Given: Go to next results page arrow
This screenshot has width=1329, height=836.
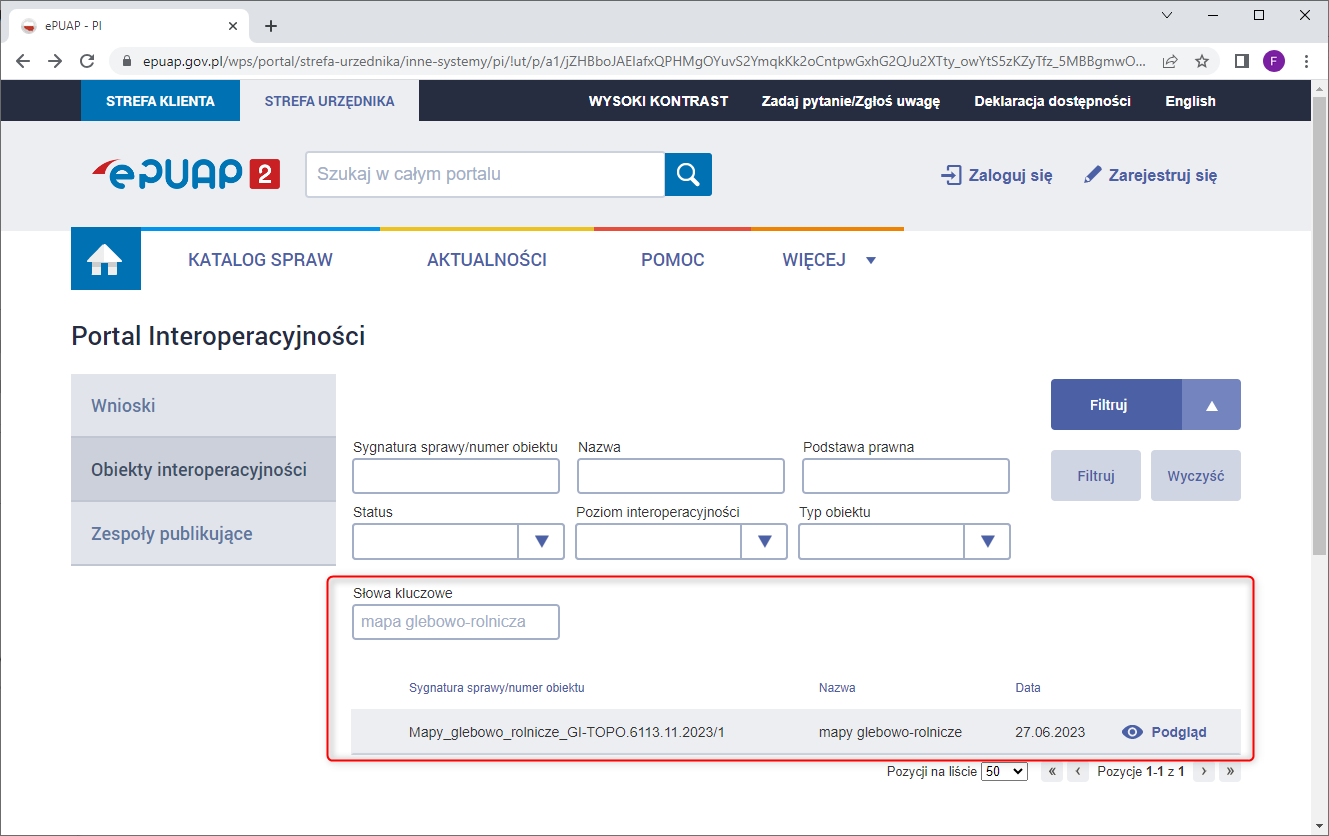Looking at the screenshot, I should [1204, 772].
